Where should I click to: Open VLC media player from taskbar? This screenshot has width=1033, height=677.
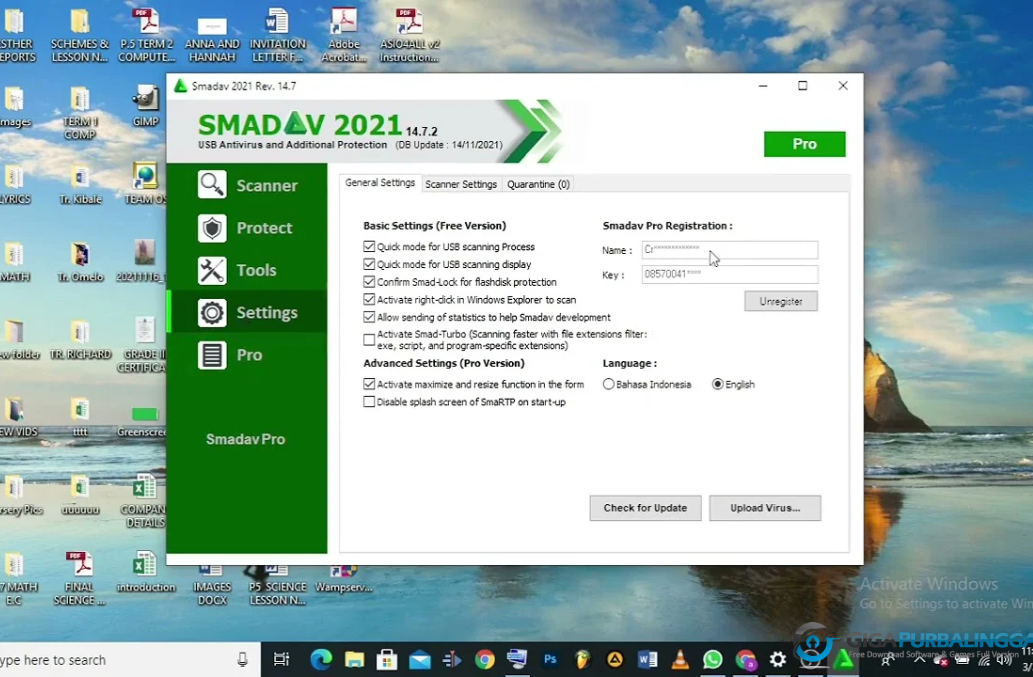(x=680, y=659)
